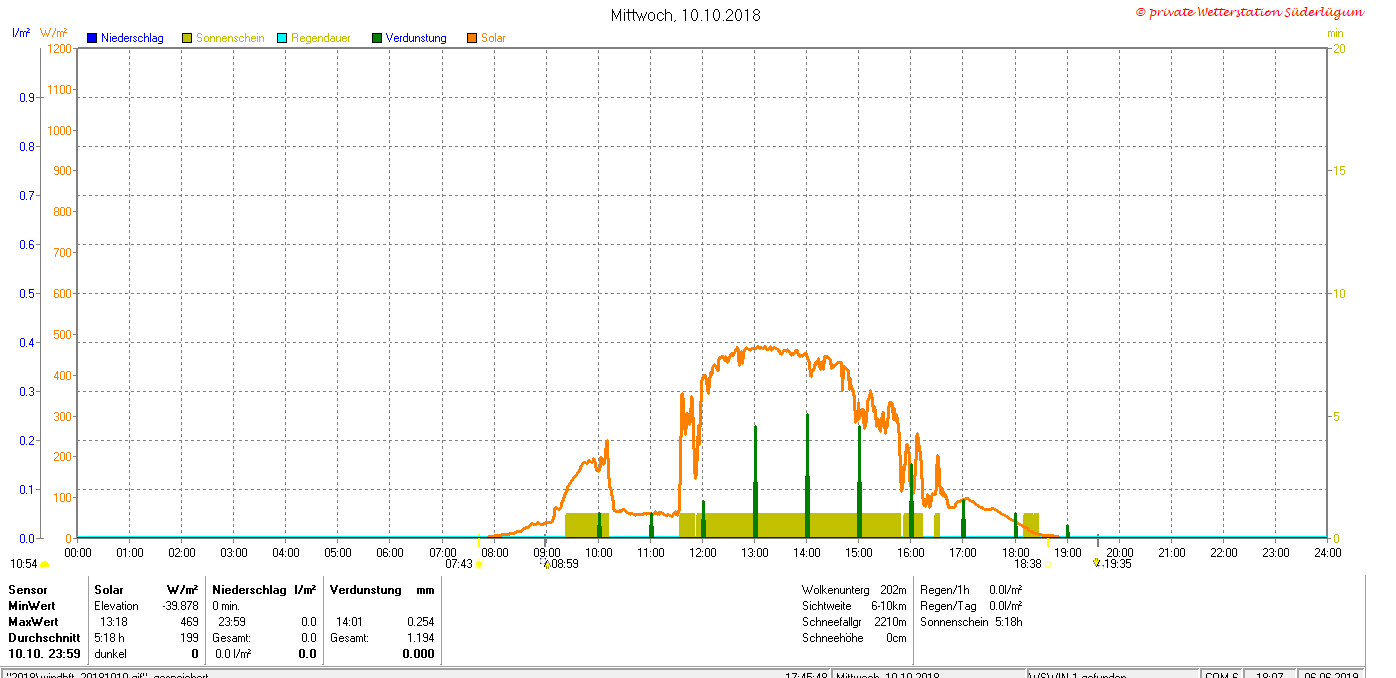The height and width of the screenshot is (678, 1396).
Task: Click the '06:00' label on the time axis
Action: (390, 552)
